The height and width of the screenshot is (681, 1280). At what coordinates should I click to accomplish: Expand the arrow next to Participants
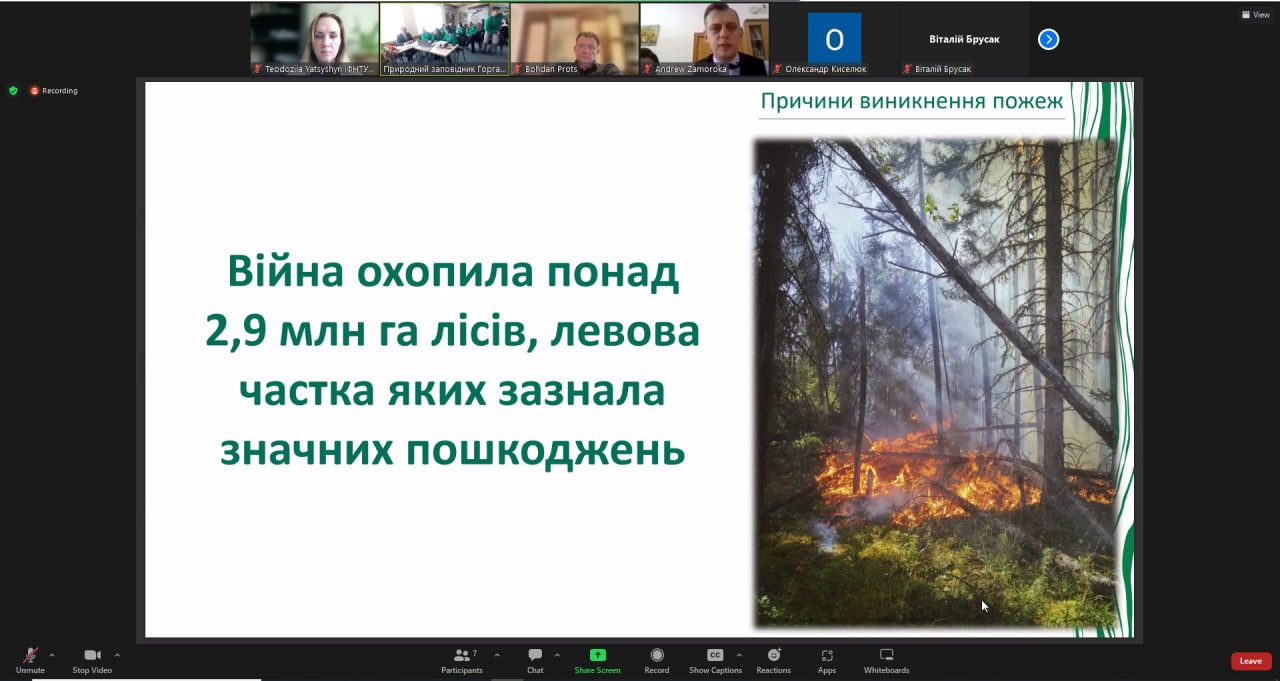[497, 656]
